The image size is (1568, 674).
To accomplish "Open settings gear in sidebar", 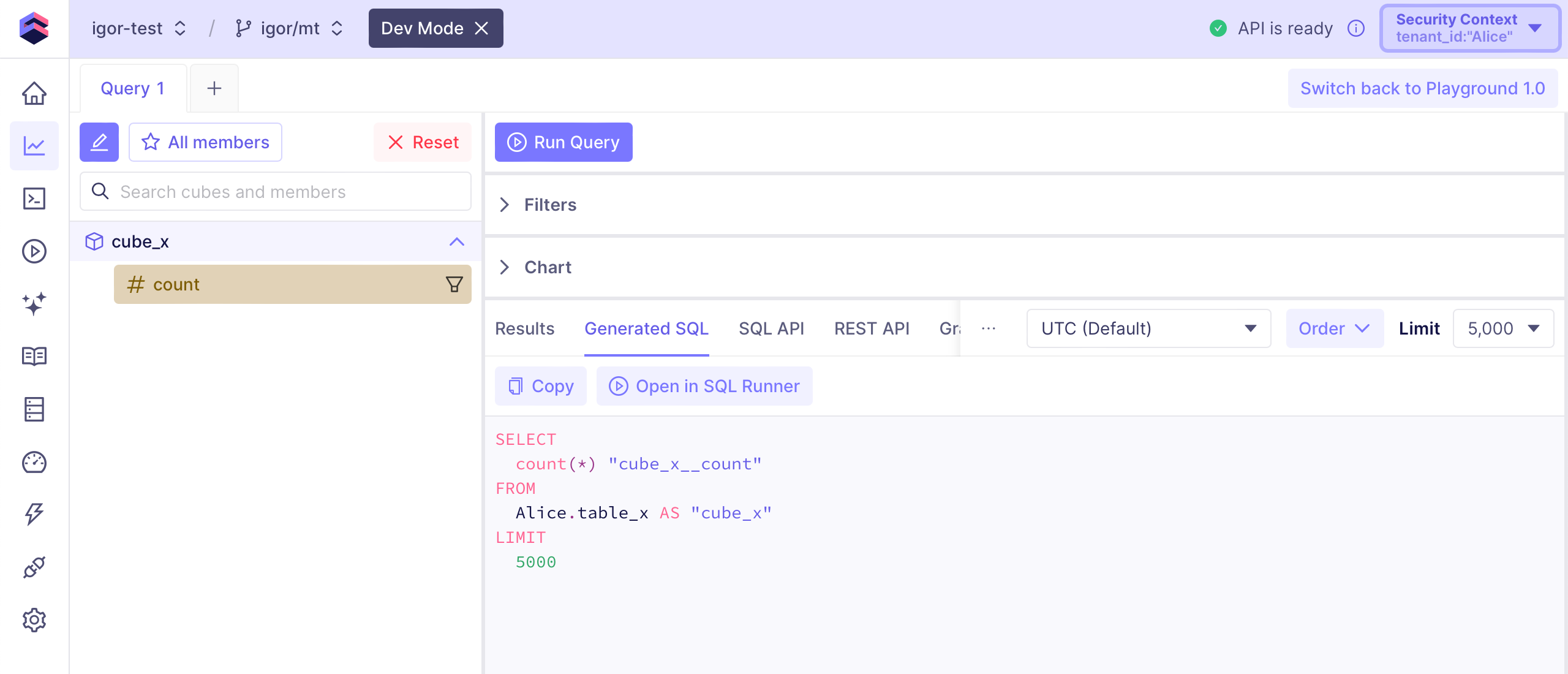I will 34,620.
